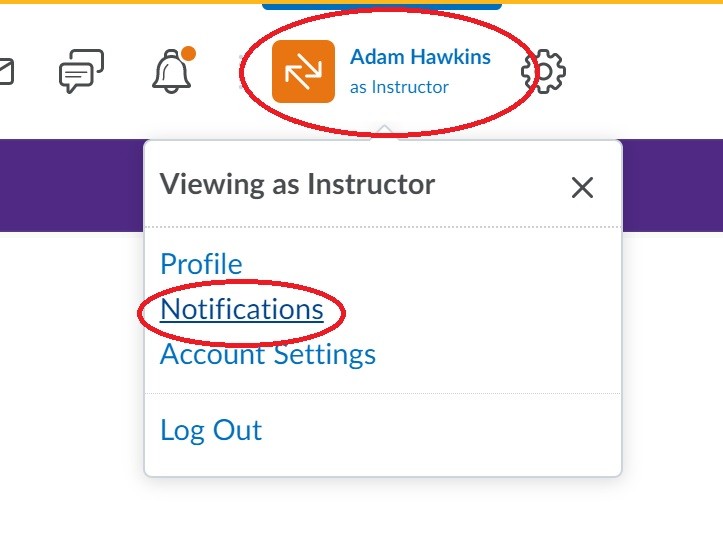723x541 pixels.
Task: Click the menu's pointer arrow under username
Action: point(385,132)
